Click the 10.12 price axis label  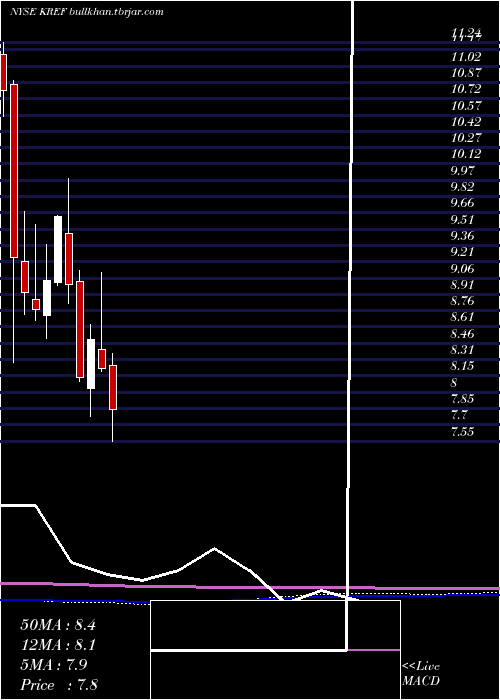pos(466,154)
